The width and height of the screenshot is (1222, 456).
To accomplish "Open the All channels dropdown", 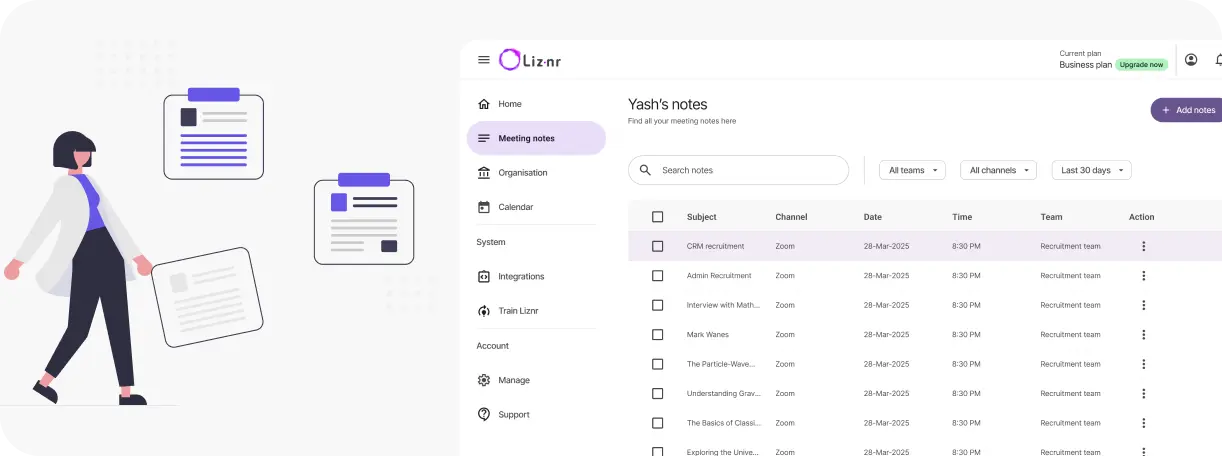I will pyautogui.click(x=998, y=170).
